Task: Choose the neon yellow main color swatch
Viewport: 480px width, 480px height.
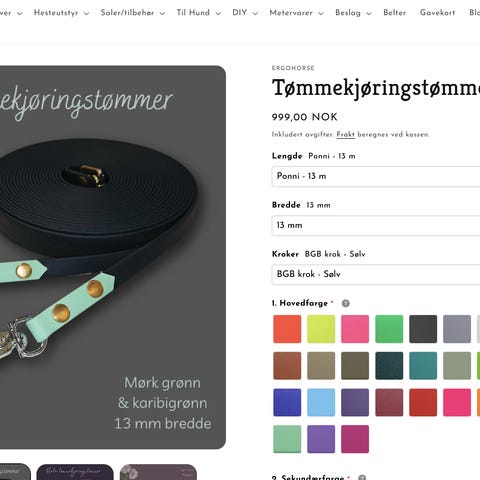Action: (321, 329)
